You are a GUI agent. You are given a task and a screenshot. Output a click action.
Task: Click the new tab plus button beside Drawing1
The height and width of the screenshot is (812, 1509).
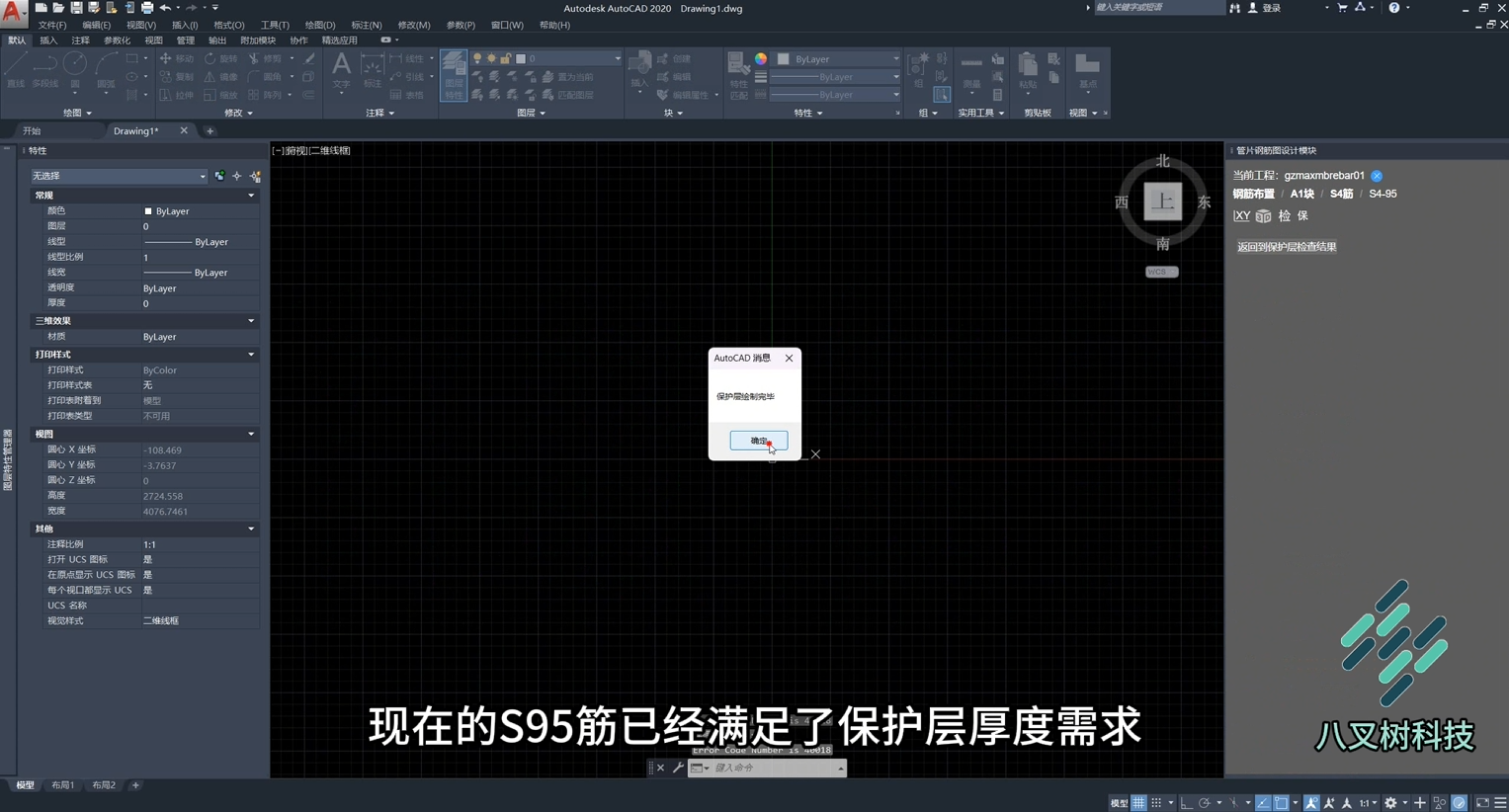tap(210, 130)
